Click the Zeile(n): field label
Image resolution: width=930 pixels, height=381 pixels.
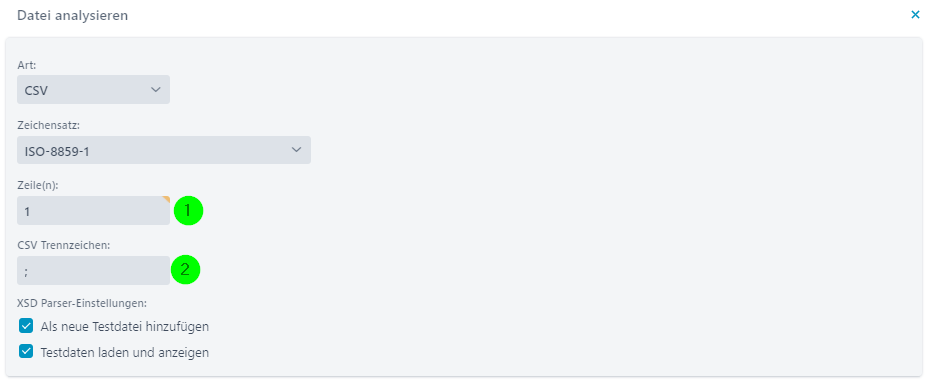click(38, 185)
